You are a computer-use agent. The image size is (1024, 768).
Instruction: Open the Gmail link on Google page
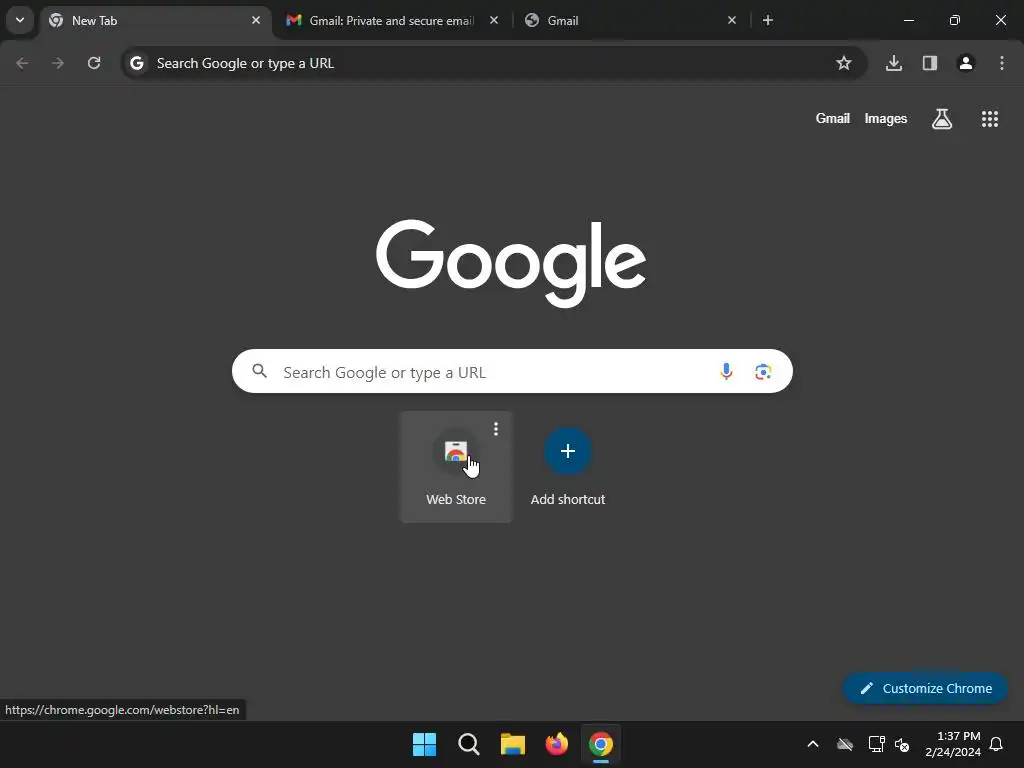point(833,118)
